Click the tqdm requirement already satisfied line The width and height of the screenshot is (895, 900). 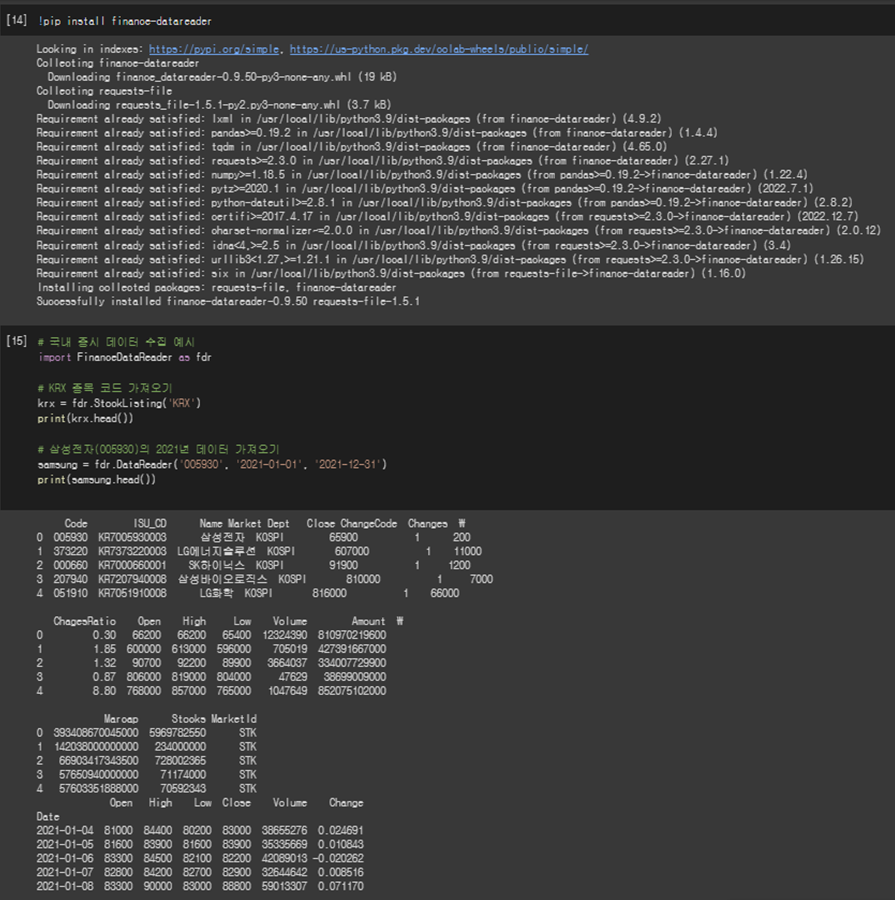click(x=352, y=146)
